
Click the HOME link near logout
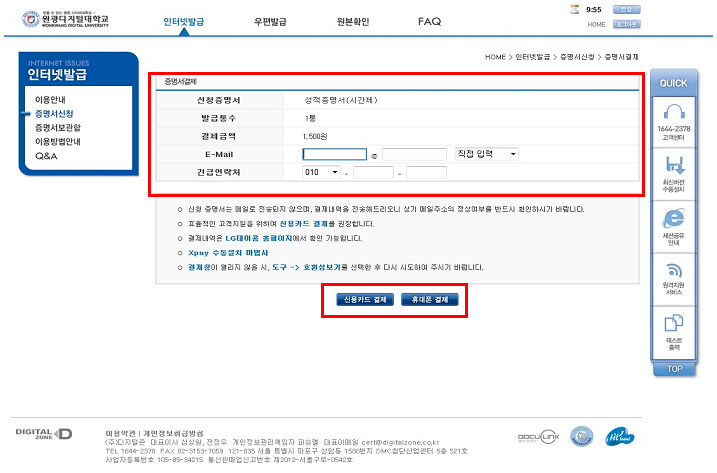pos(596,25)
